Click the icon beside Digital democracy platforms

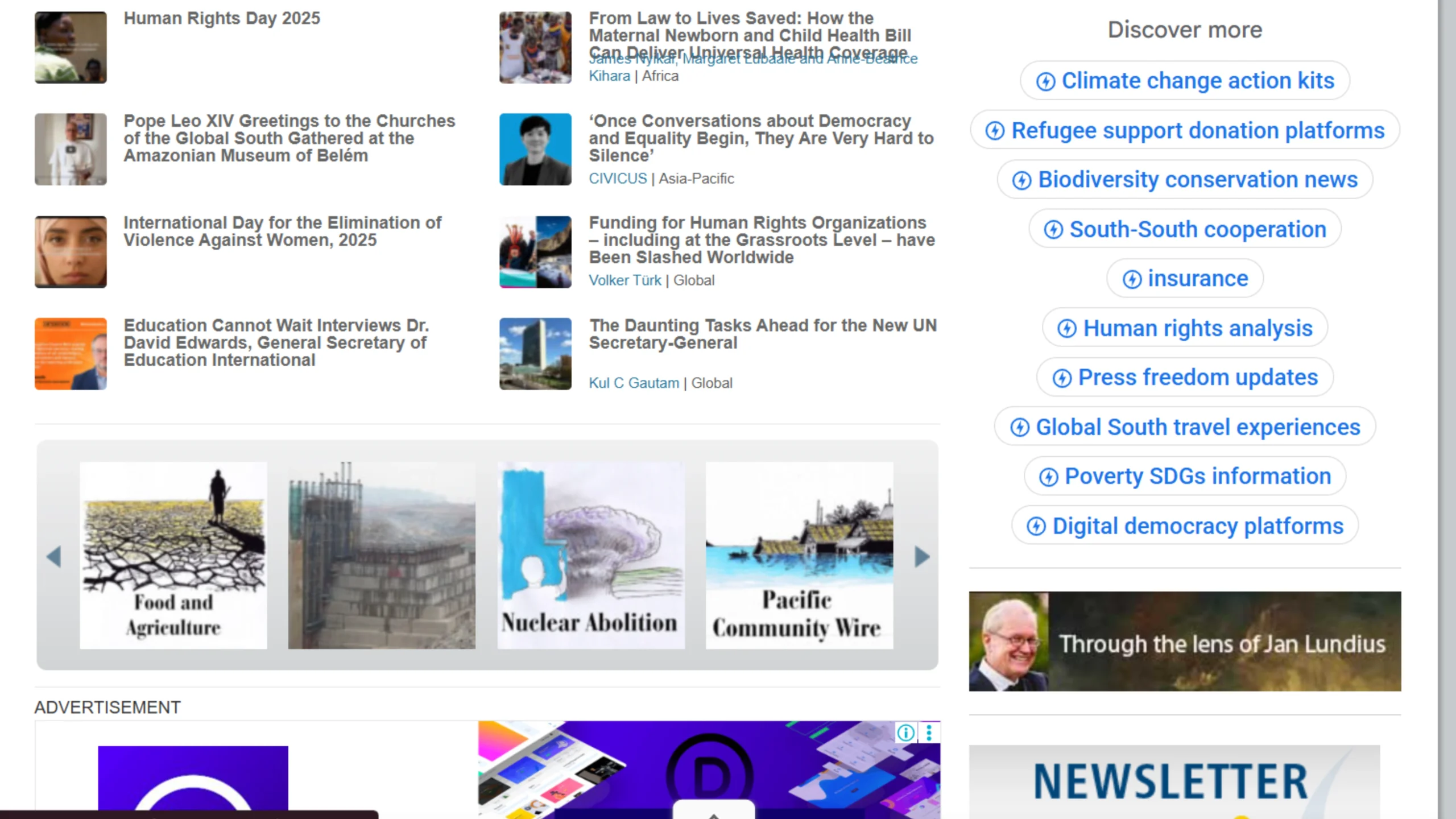click(1036, 527)
